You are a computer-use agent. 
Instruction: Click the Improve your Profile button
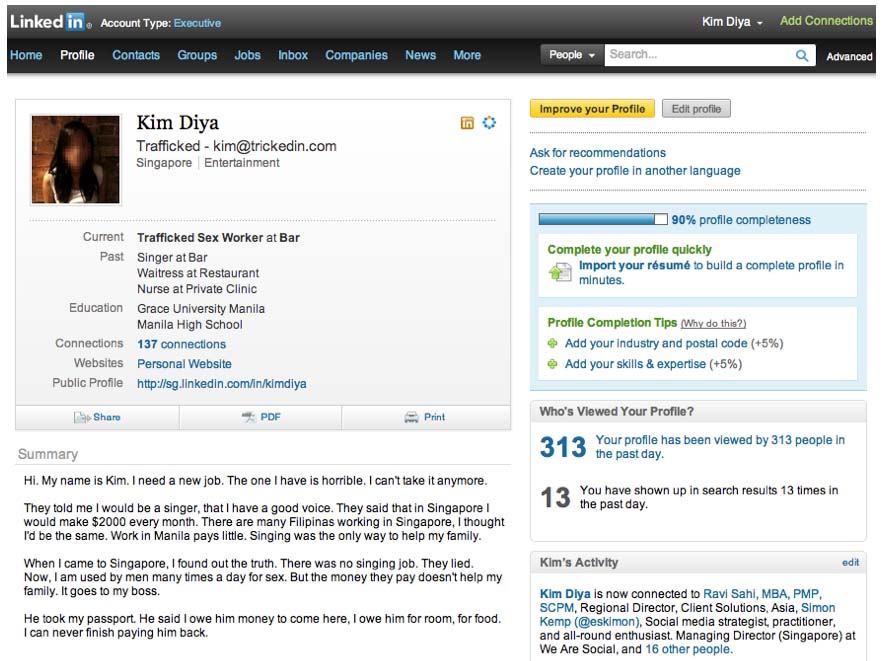click(592, 109)
